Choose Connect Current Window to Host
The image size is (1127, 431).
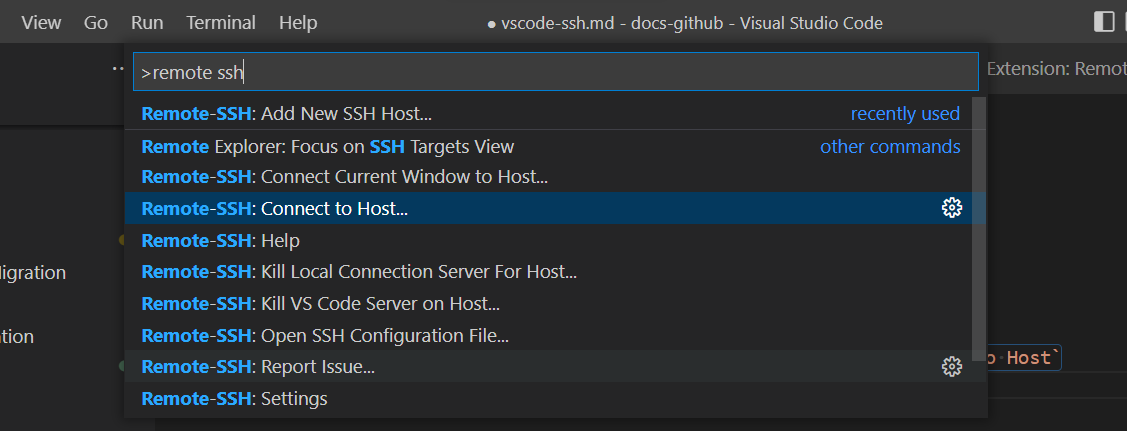coord(555,177)
